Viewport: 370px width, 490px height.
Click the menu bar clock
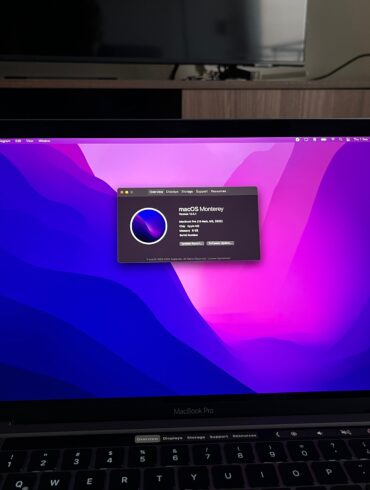(x=361, y=139)
